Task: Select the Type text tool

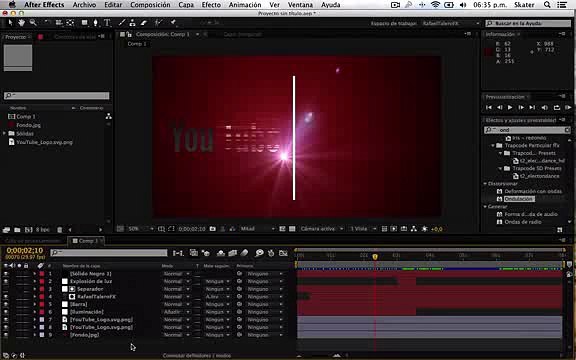Action: click(107, 23)
